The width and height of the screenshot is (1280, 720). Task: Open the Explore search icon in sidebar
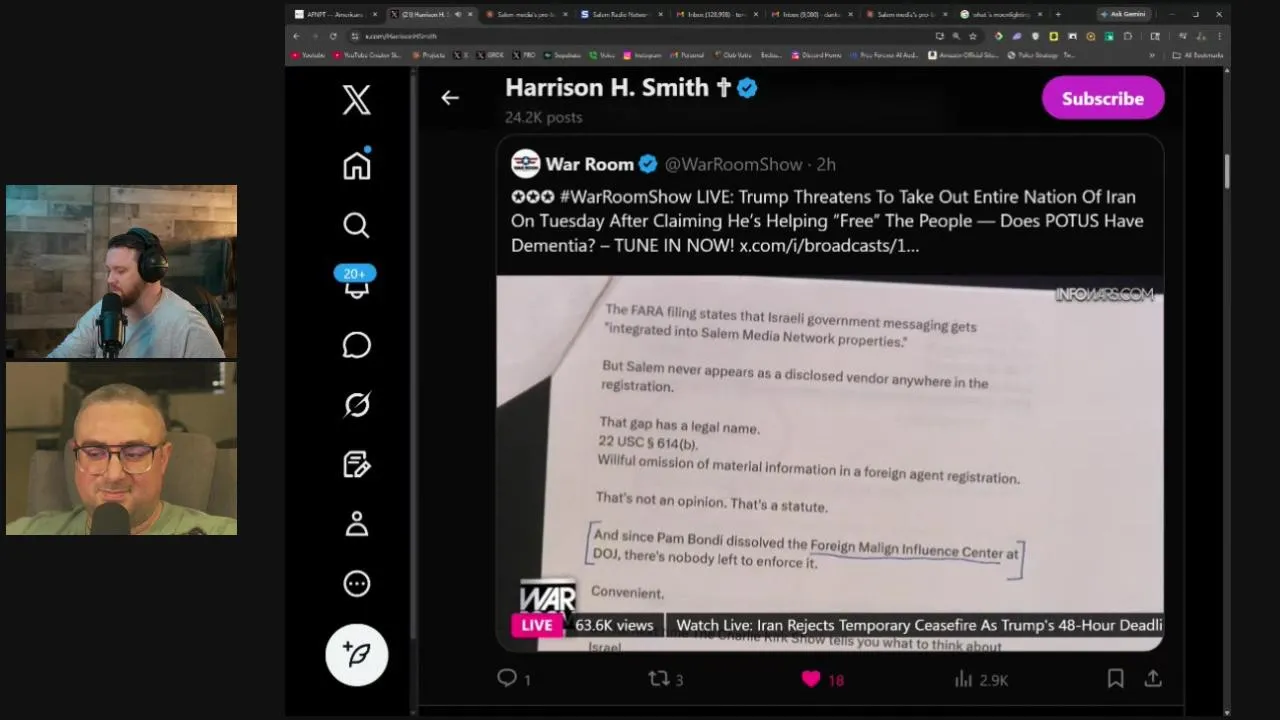click(x=356, y=225)
